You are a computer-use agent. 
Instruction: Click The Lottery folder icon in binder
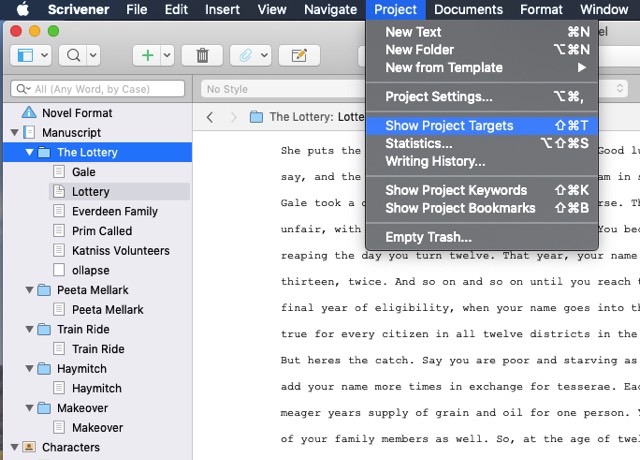tap(44, 152)
